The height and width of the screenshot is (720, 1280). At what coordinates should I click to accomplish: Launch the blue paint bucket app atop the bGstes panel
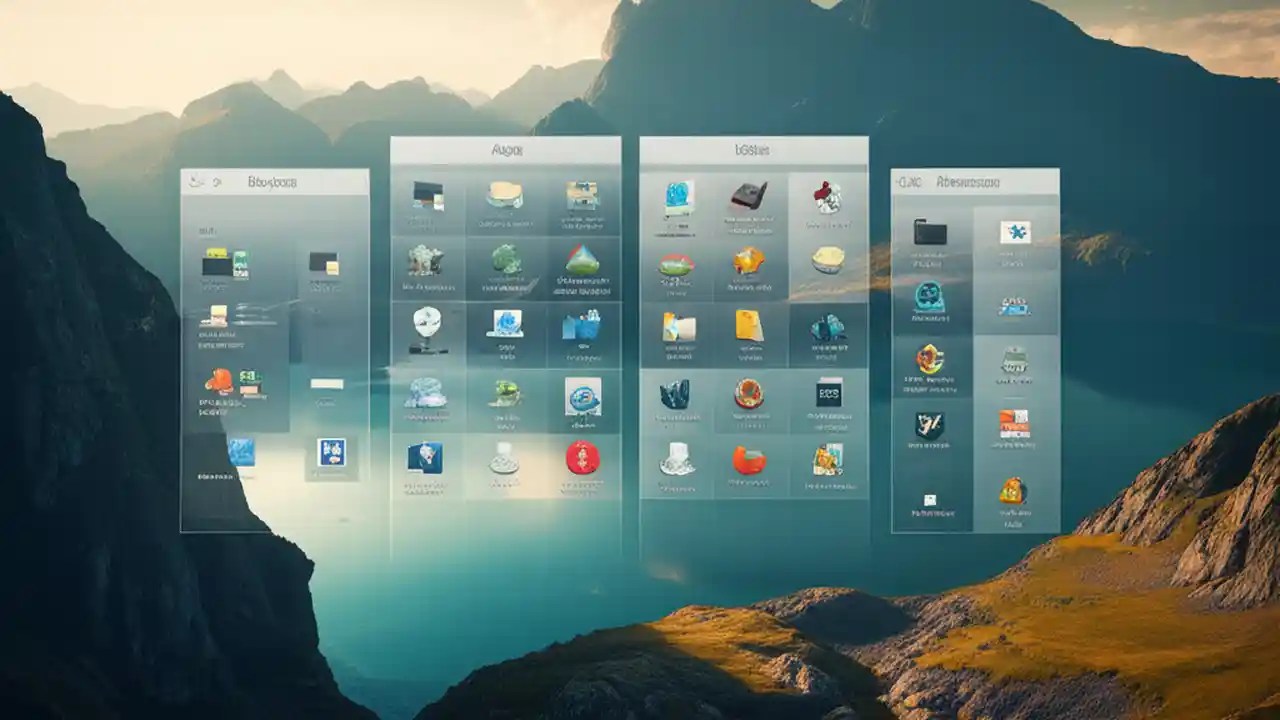[x=676, y=195]
